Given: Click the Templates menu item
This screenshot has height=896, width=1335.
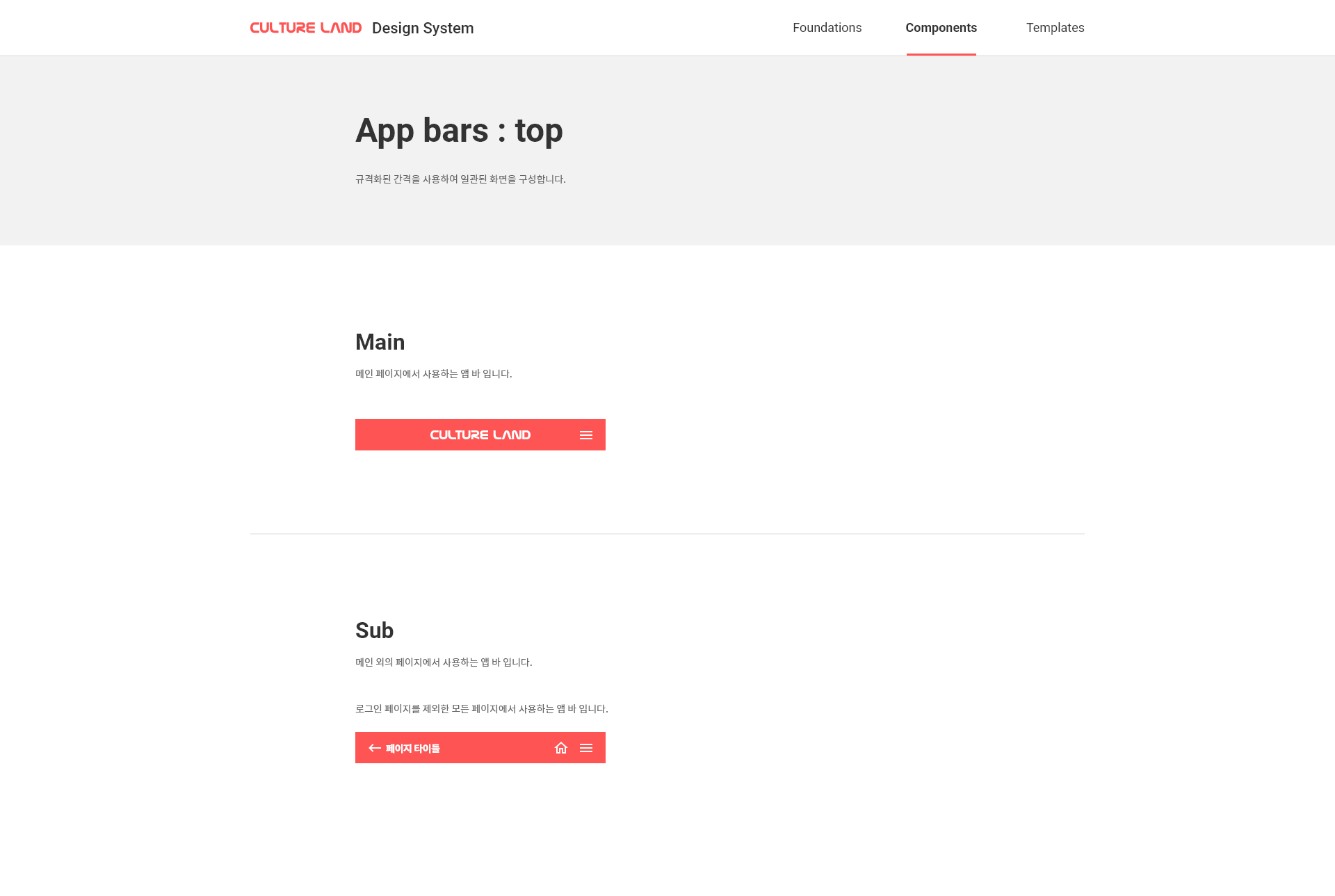Looking at the screenshot, I should point(1056,28).
